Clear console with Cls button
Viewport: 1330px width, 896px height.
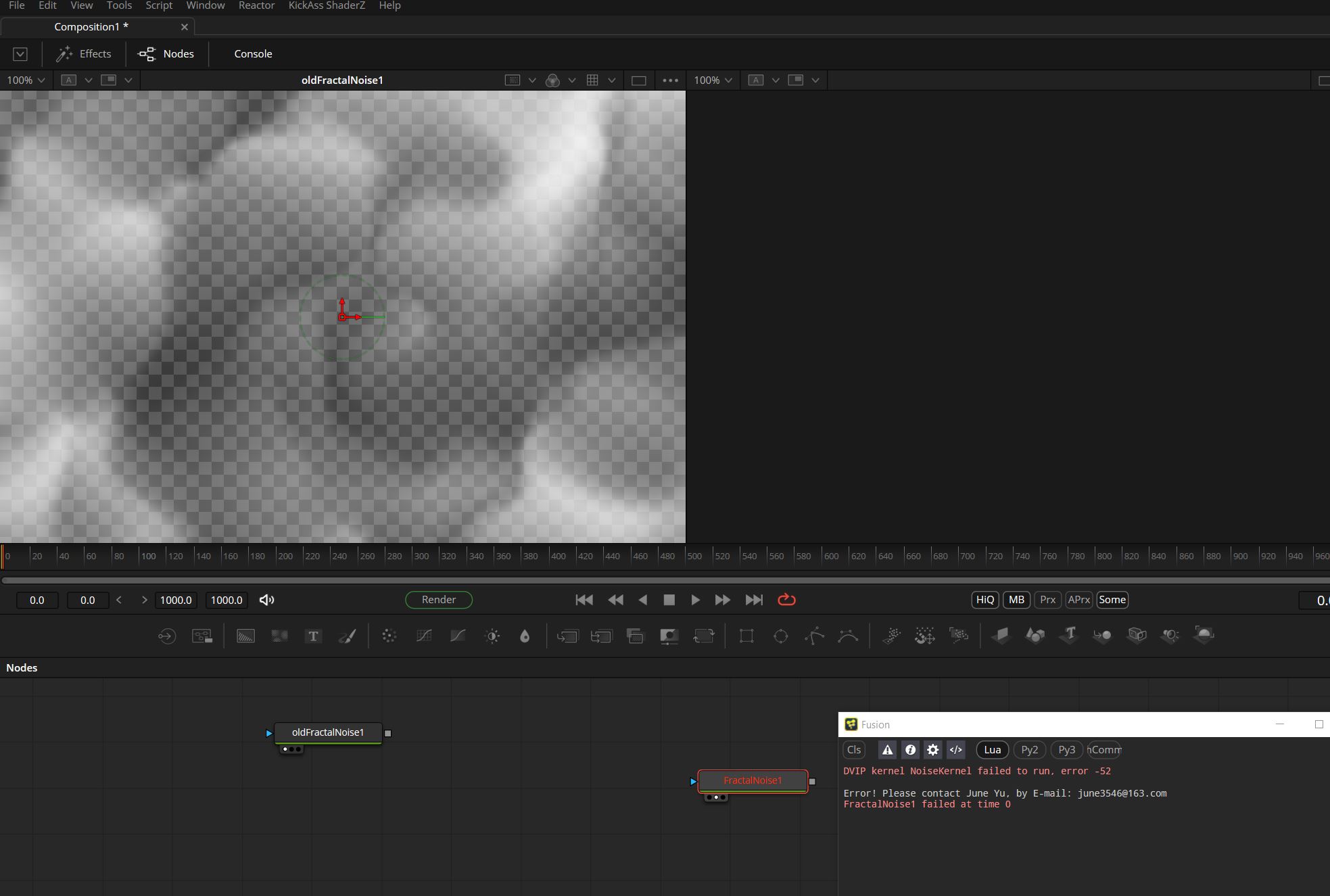click(854, 750)
